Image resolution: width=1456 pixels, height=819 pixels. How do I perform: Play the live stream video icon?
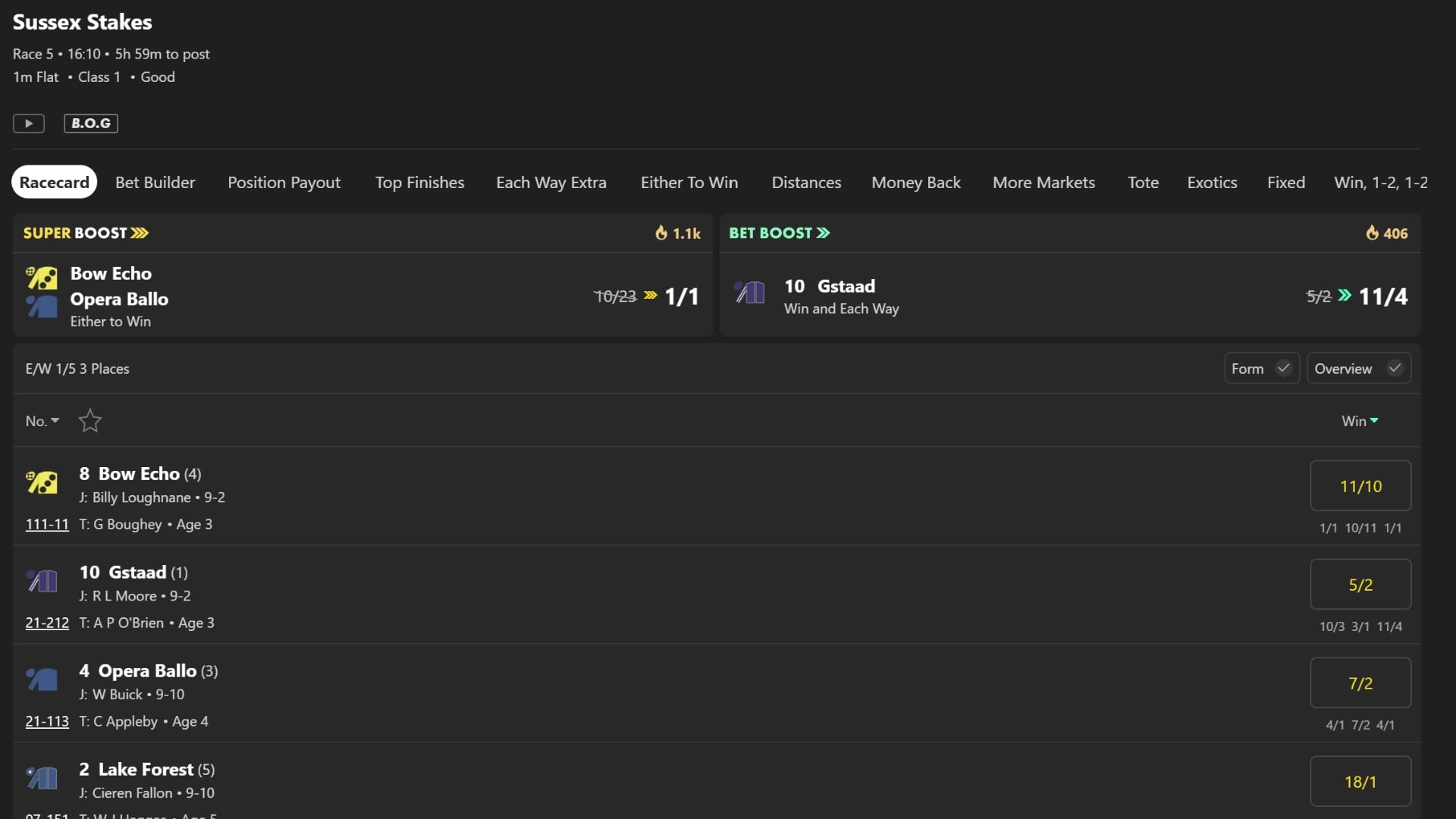click(x=29, y=123)
